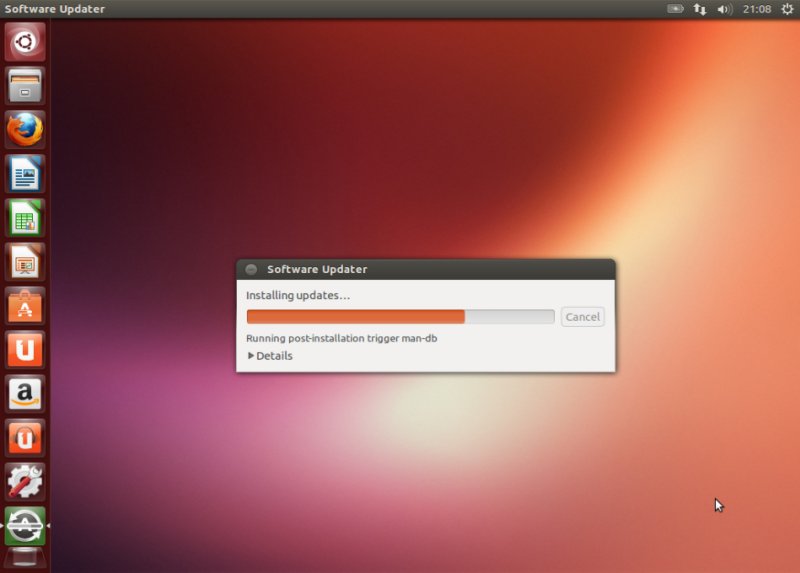Click 'Installing updates…' label

(298, 295)
